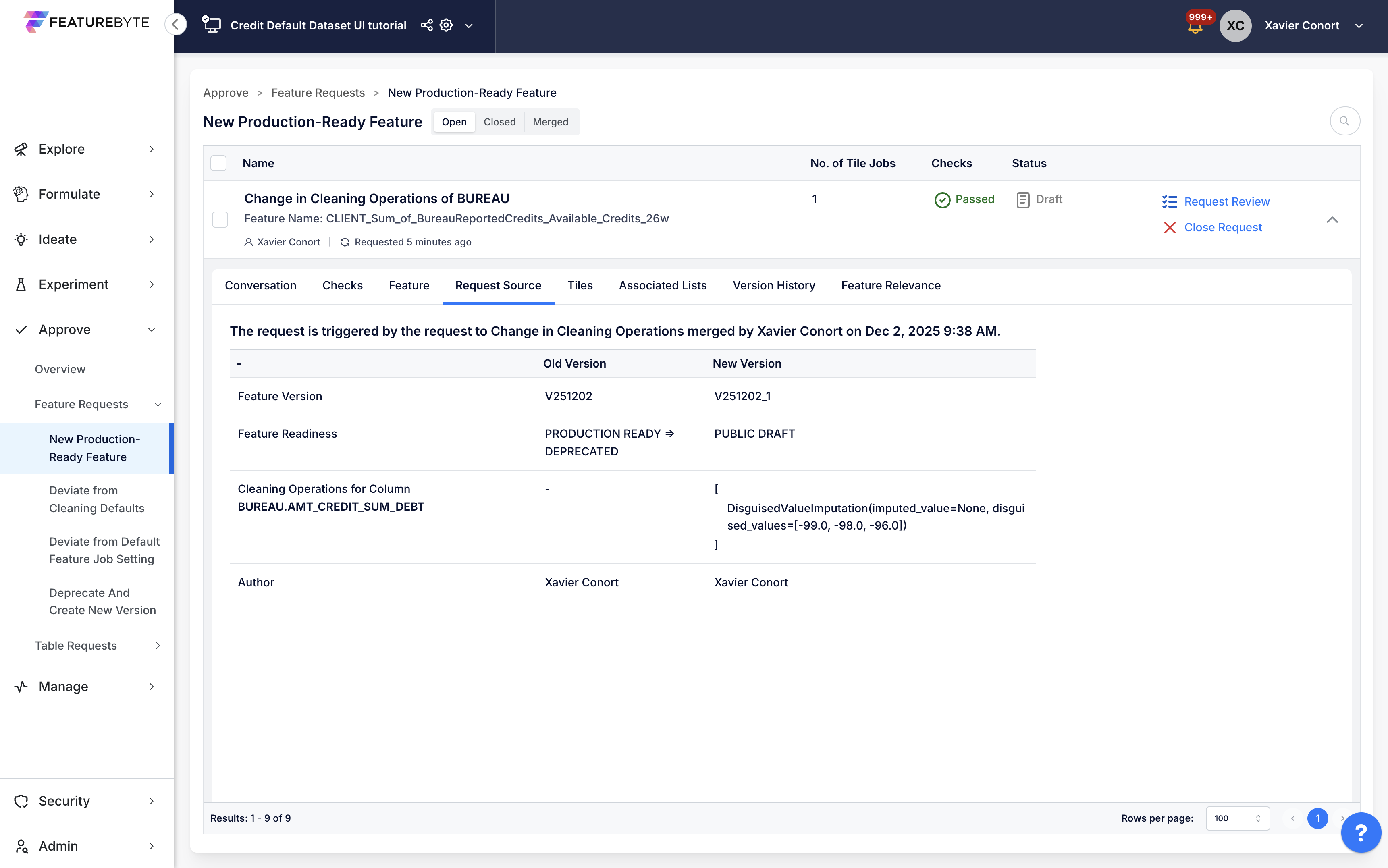1388x868 pixels.
Task: Open the catalog settings gear icon
Action: [446, 25]
